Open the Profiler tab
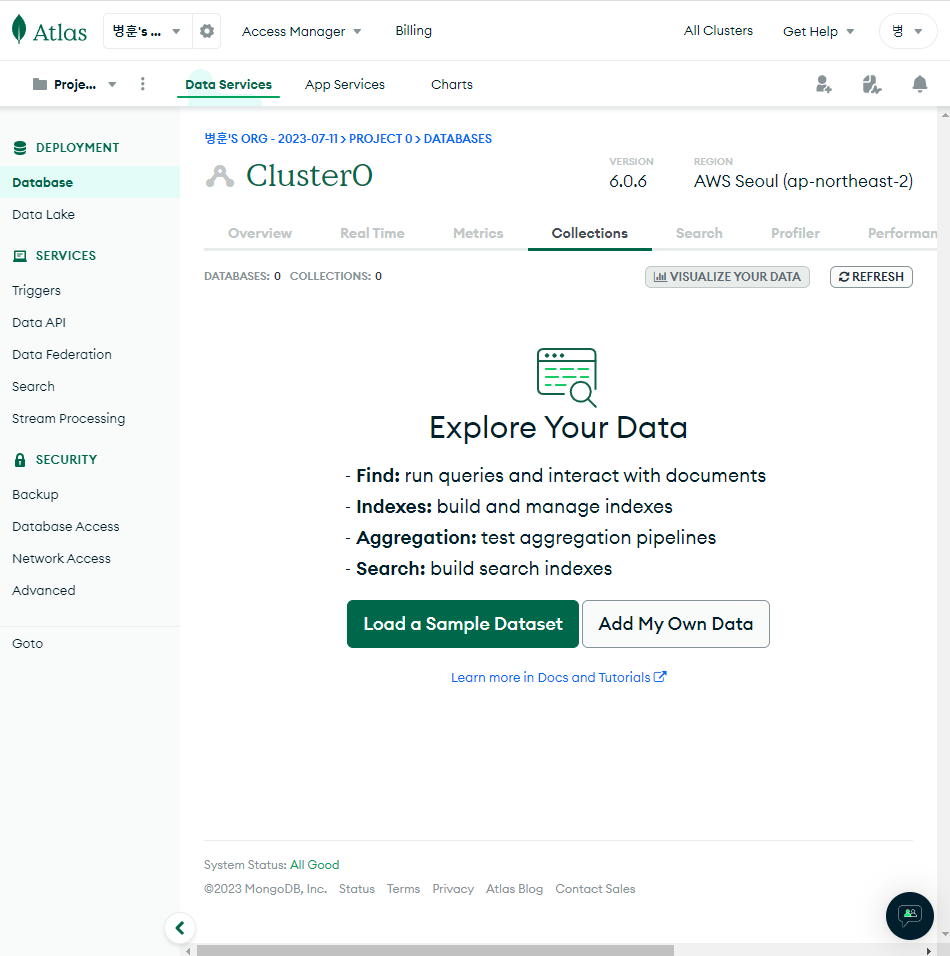The image size is (950, 956). (x=795, y=233)
